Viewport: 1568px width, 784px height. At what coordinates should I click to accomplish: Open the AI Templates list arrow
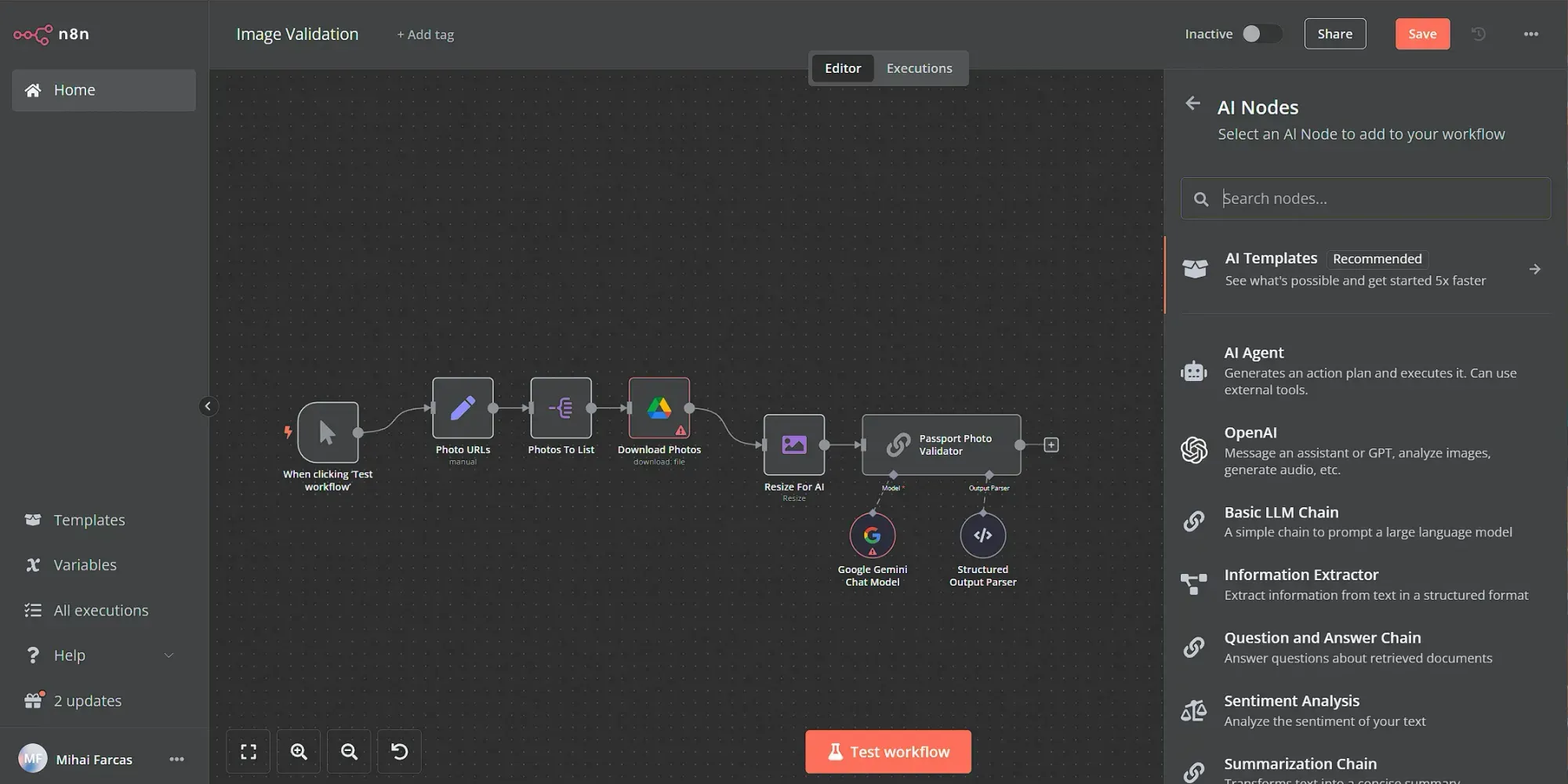point(1534,269)
